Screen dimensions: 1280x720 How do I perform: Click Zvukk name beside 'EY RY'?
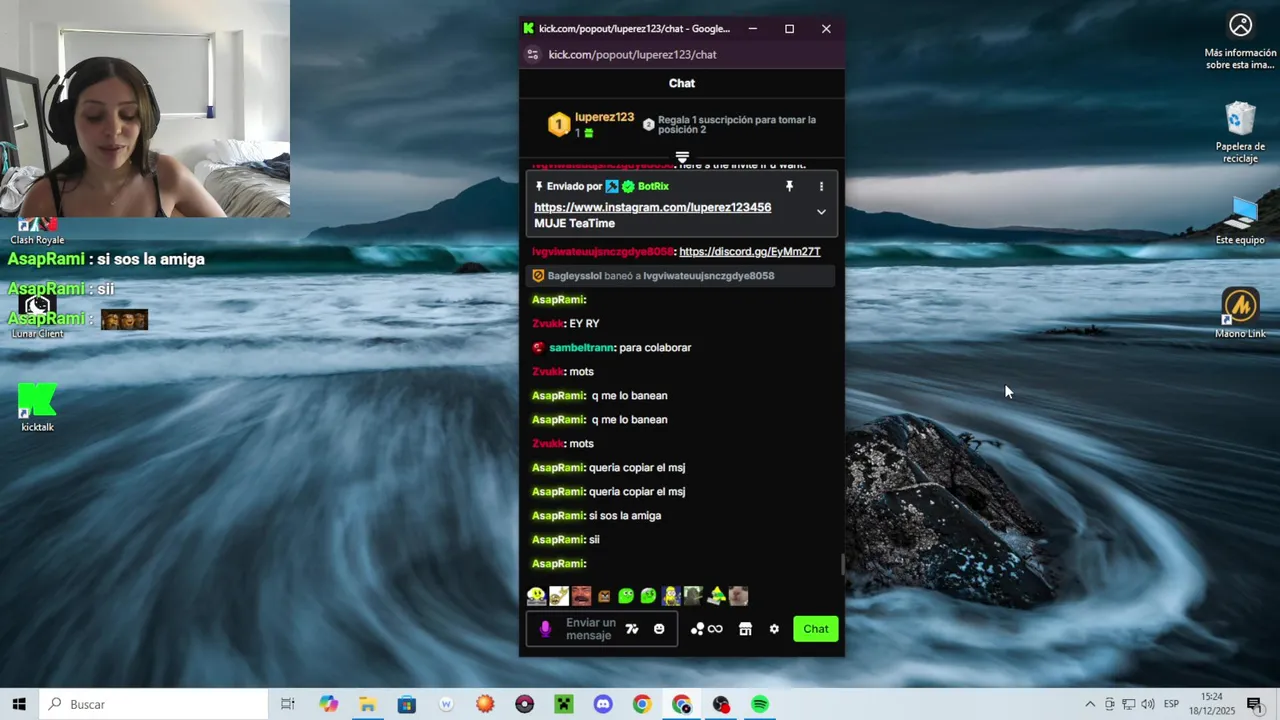pyautogui.click(x=548, y=324)
